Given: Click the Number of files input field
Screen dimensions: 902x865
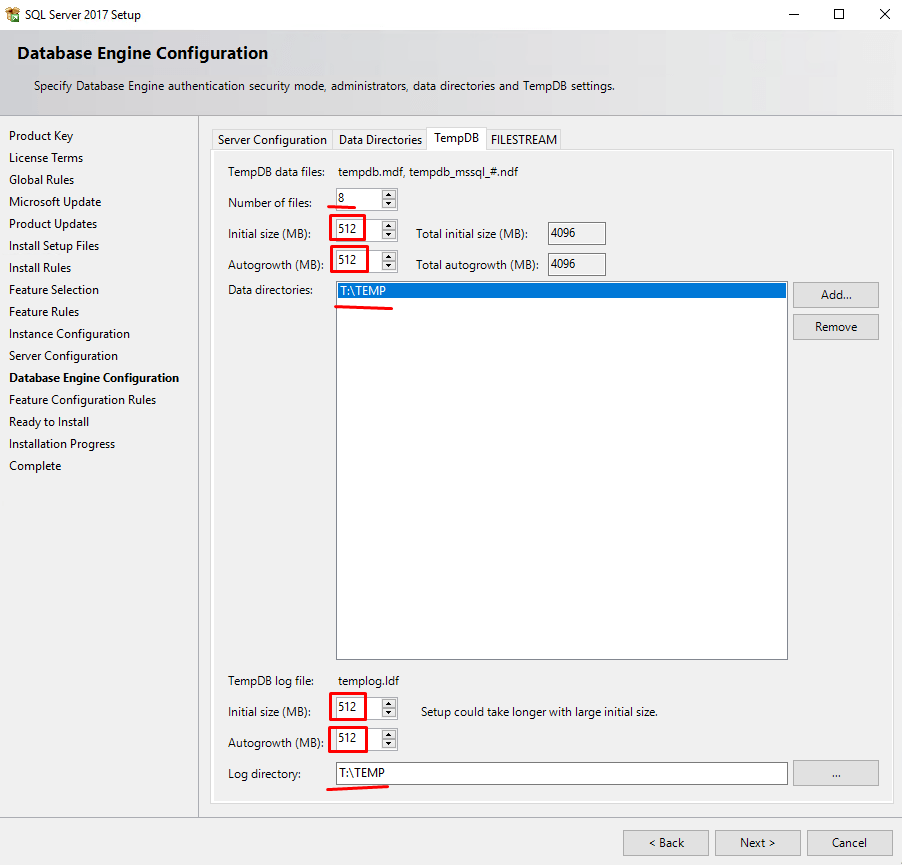Looking at the screenshot, I should tap(357, 199).
